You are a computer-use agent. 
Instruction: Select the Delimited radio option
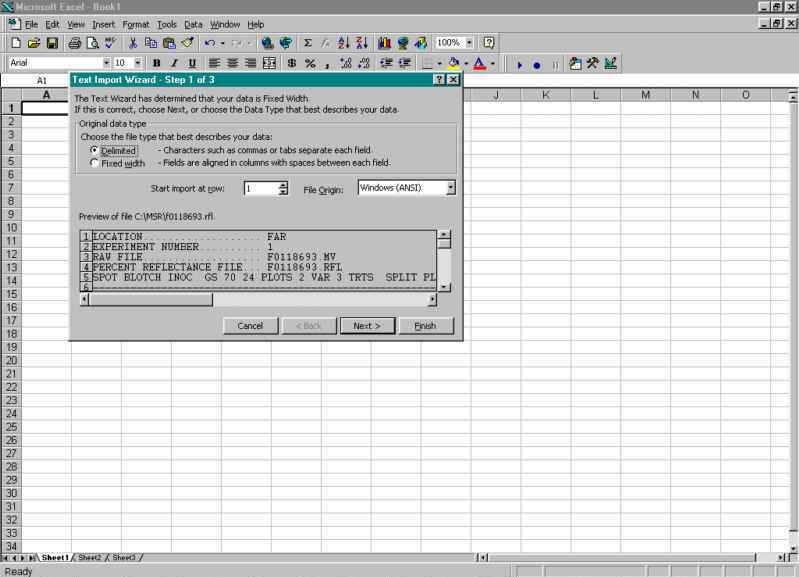[x=94, y=150]
